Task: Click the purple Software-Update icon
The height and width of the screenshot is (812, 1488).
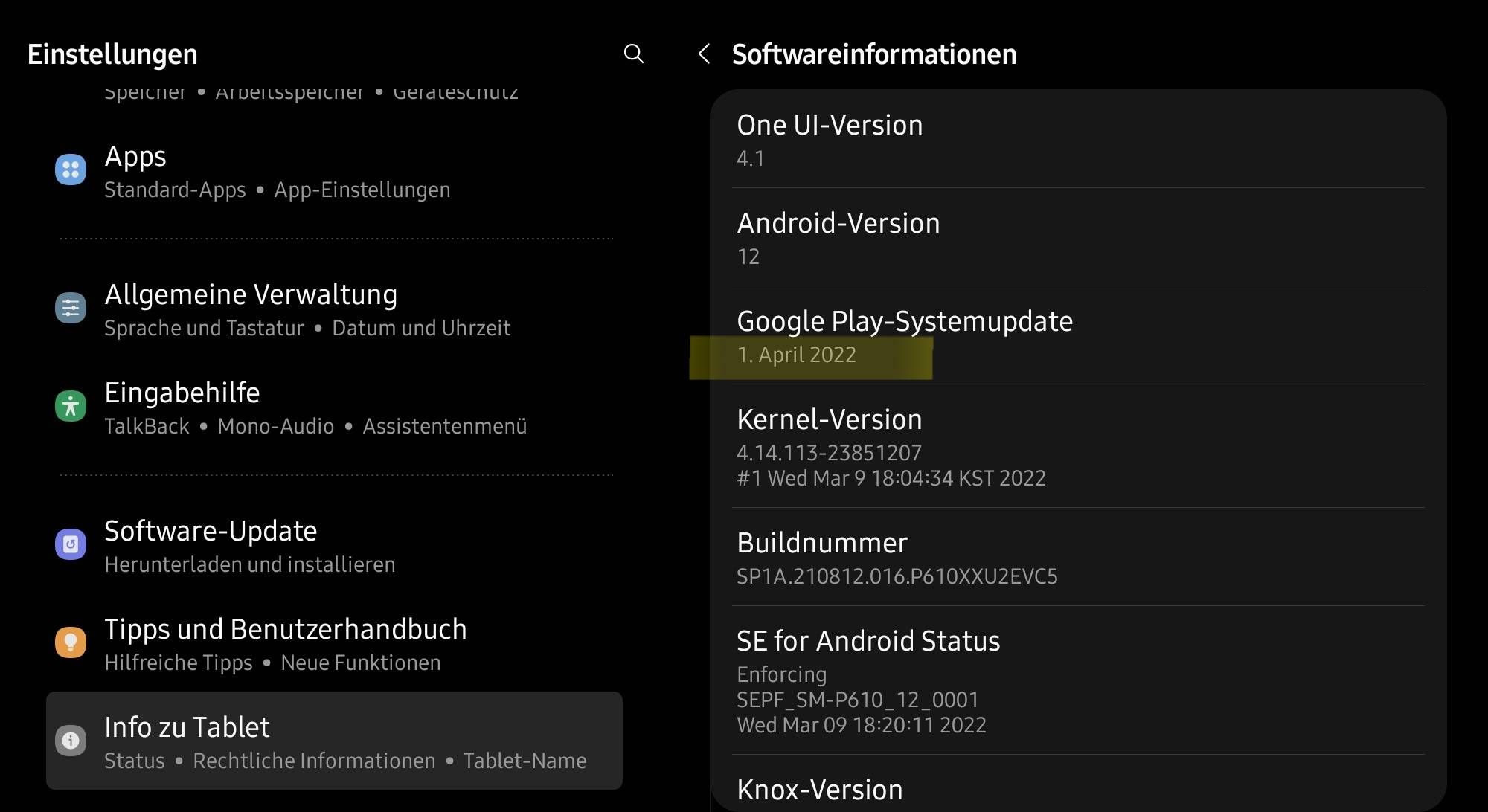Action: [71, 544]
